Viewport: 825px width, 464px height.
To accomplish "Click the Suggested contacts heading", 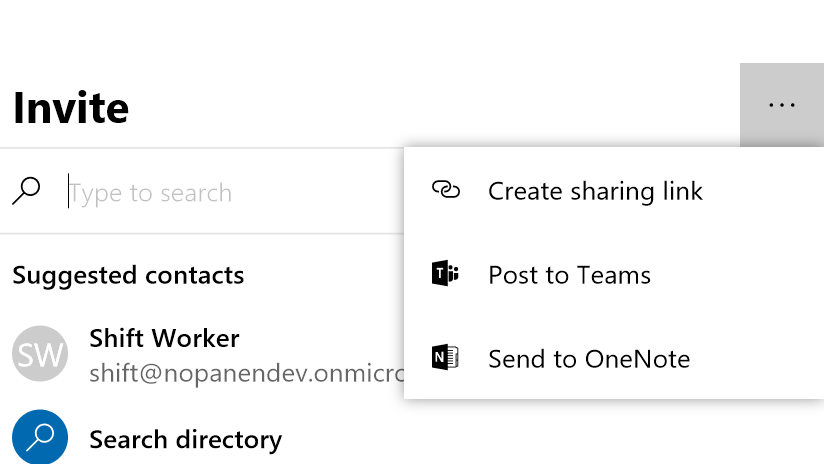I will click(x=128, y=275).
